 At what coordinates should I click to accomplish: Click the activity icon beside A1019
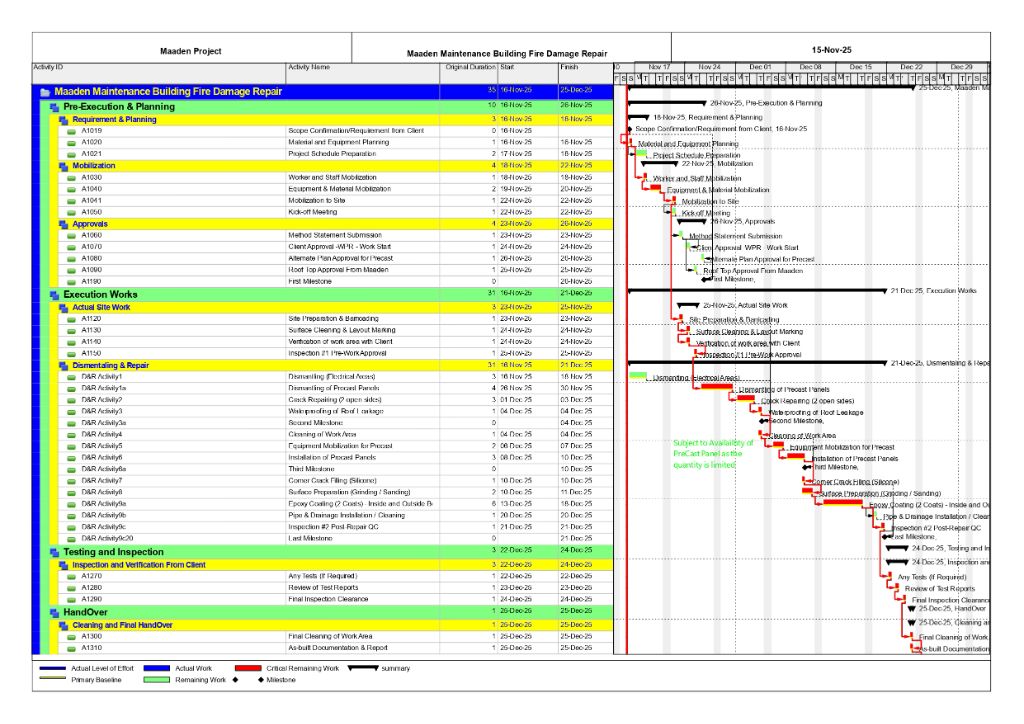click(71, 131)
